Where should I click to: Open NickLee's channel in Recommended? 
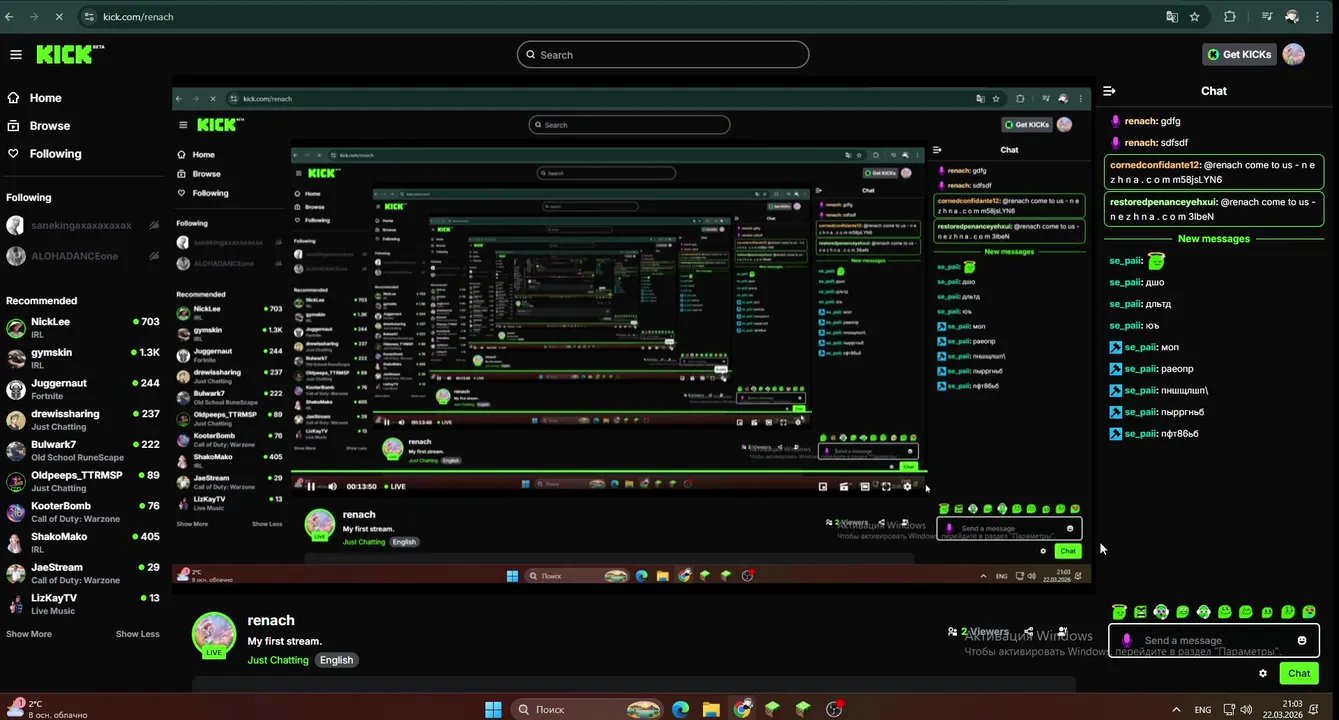pyautogui.click(x=83, y=328)
